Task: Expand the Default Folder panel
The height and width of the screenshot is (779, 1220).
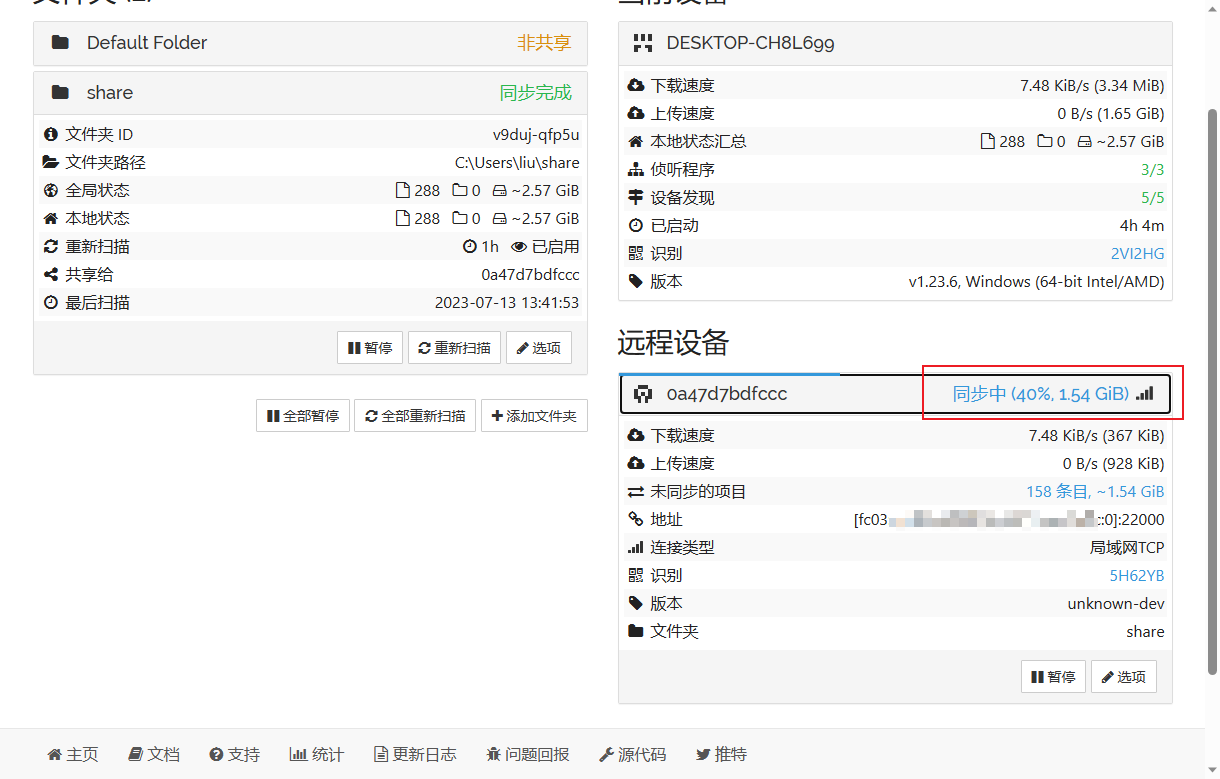Action: (310, 43)
